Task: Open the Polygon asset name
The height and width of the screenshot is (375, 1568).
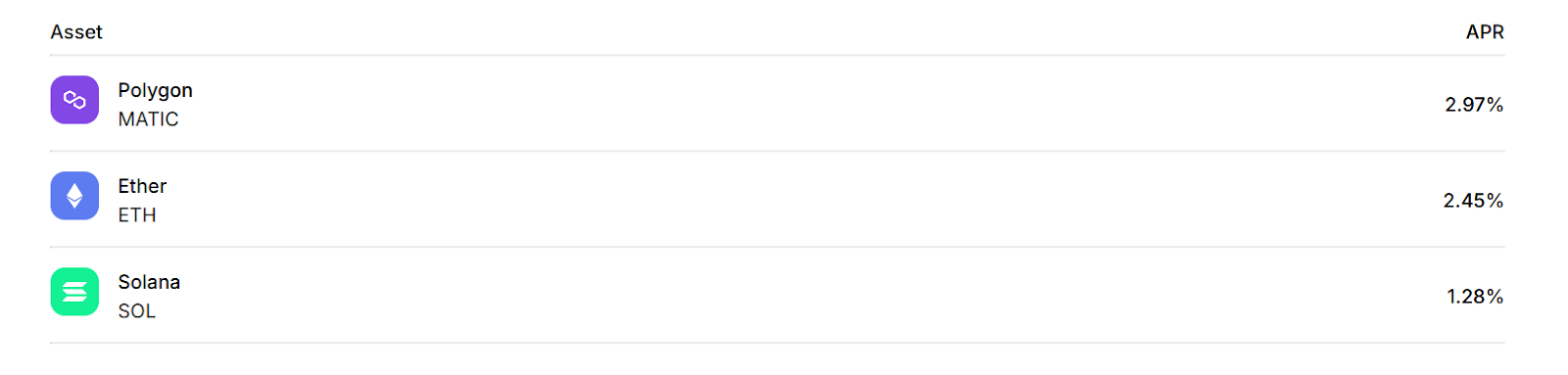Action: pos(155,90)
